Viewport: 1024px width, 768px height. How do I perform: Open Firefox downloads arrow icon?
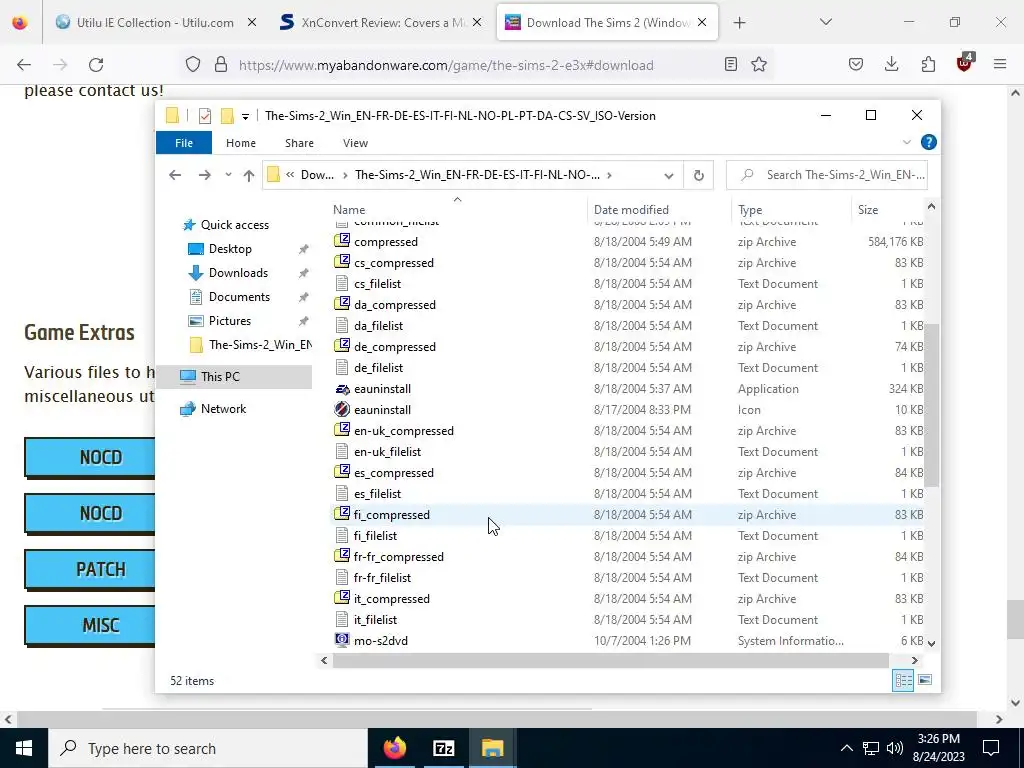pyautogui.click(x=891, y=65)
